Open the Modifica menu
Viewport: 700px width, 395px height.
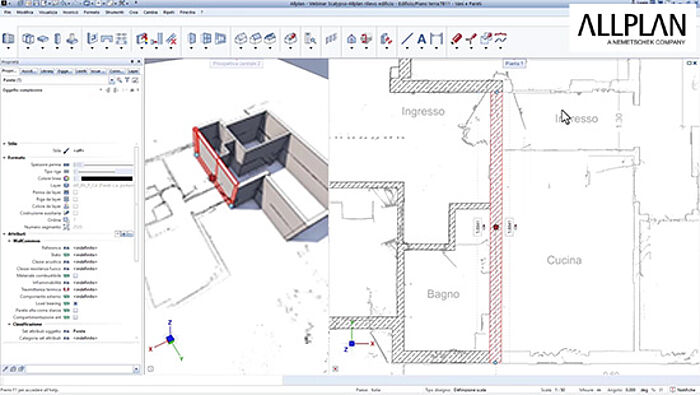coord(25,12)
